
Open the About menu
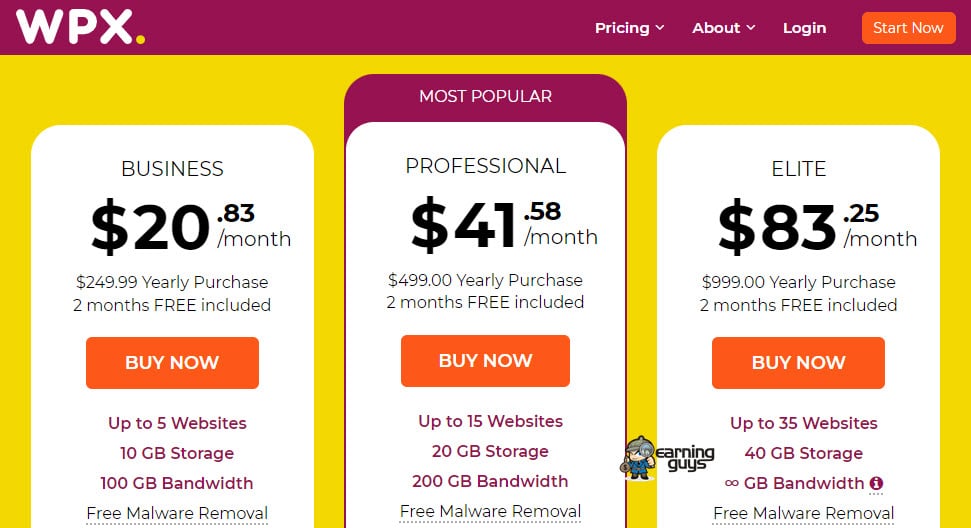(x=716, y=28)
